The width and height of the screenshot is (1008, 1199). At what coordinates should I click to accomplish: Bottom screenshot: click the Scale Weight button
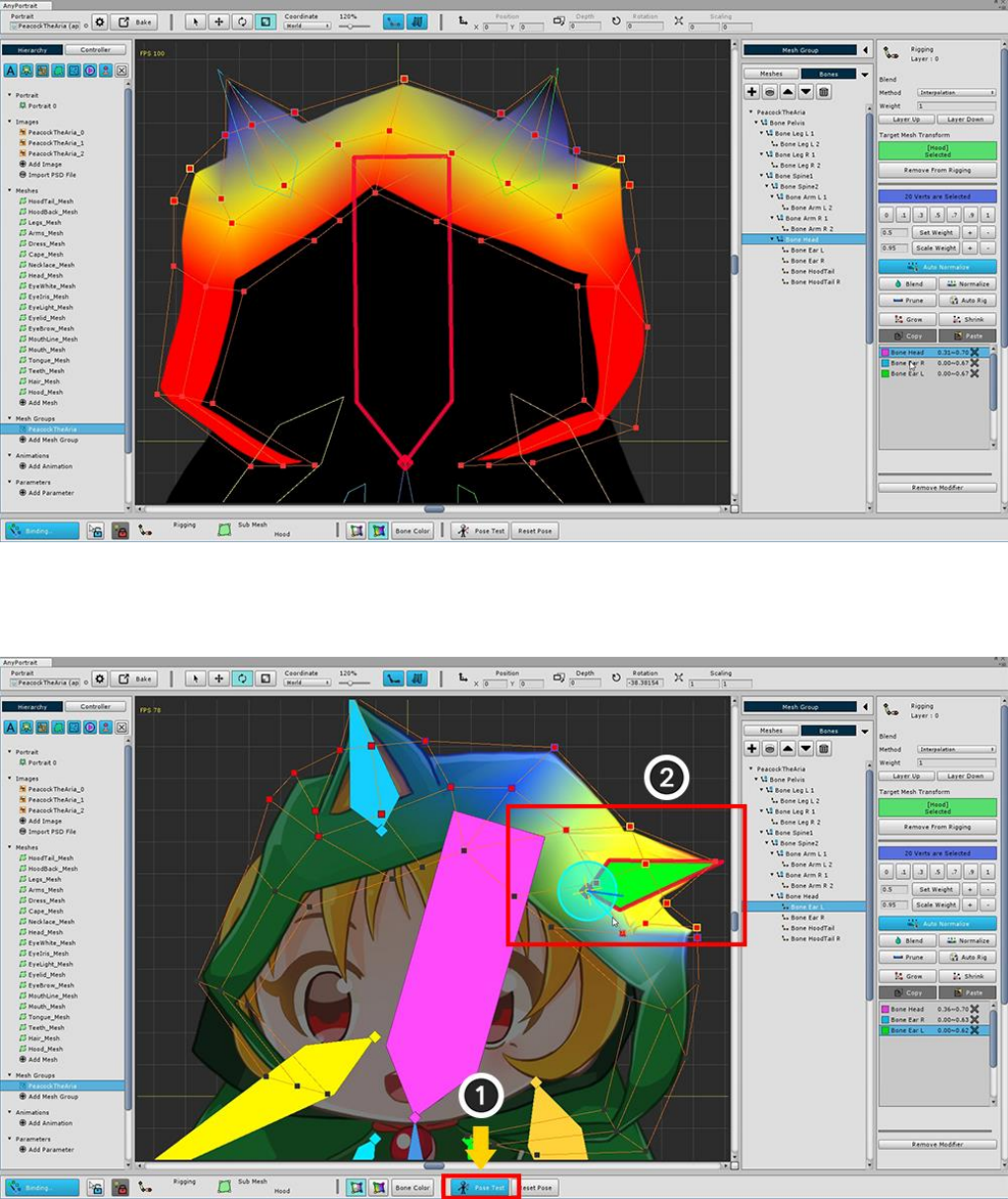point(936,905)
